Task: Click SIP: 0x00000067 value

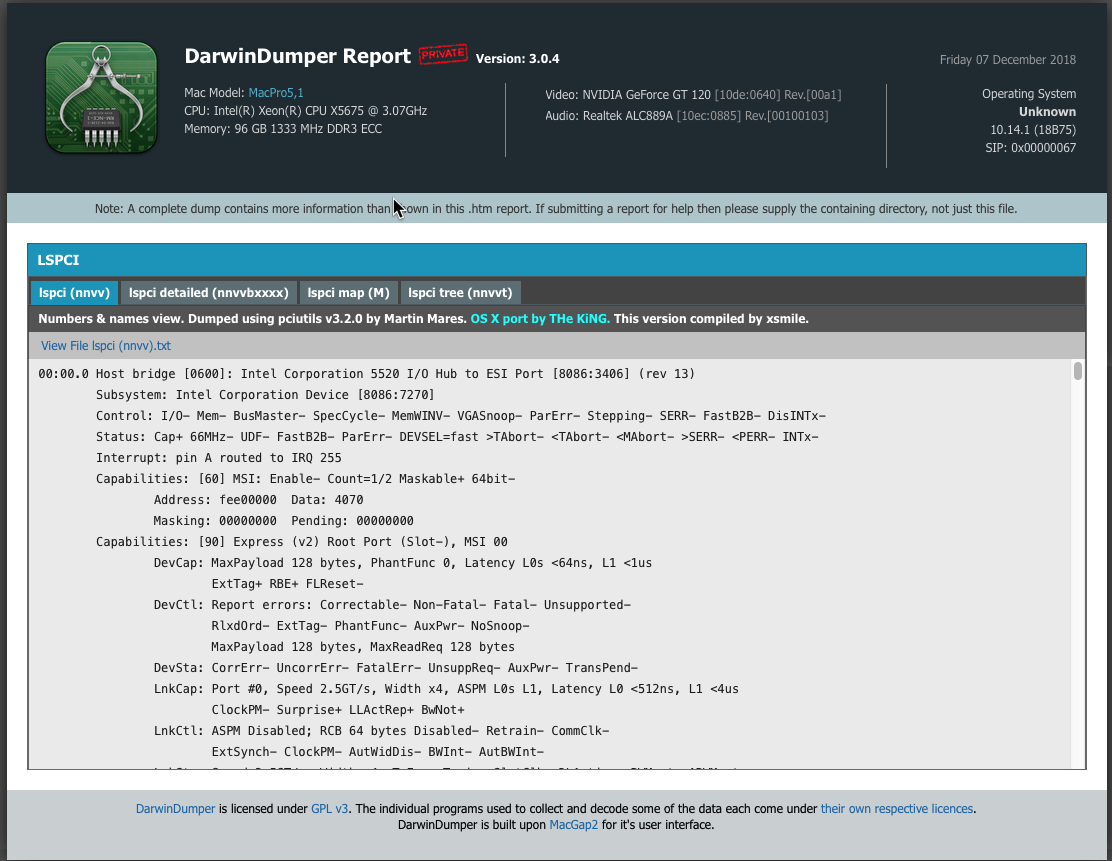Action: 1030,148
